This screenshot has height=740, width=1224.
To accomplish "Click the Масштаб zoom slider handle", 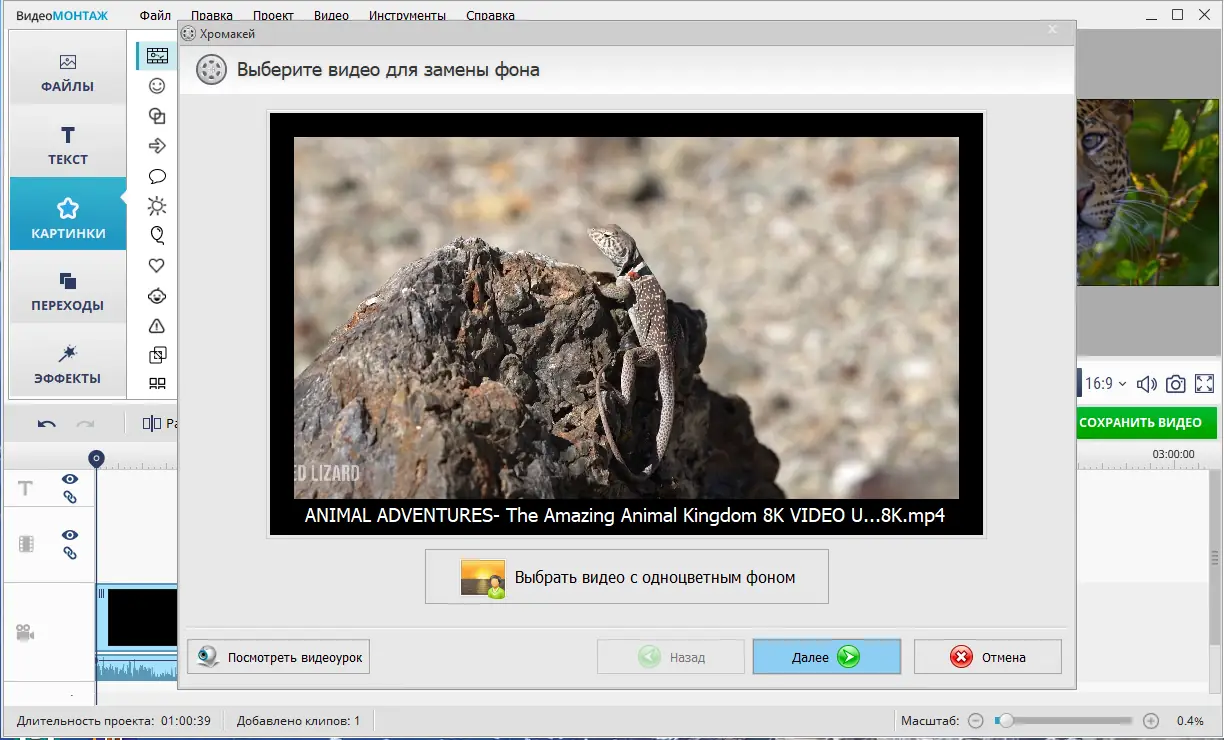I will (1006, 720).
